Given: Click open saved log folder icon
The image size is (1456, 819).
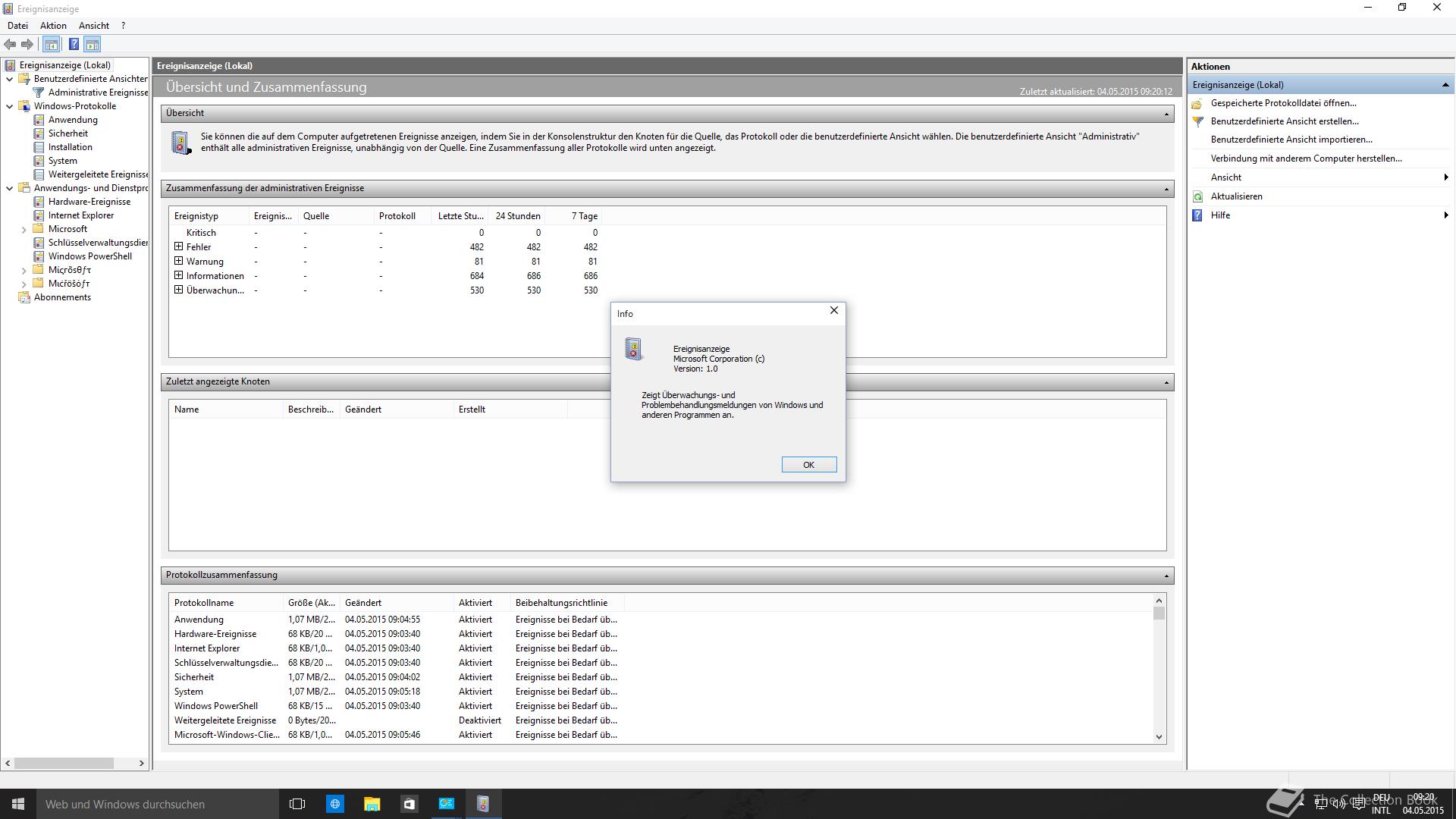Looking at the screenshot, I should [1198, 103].
